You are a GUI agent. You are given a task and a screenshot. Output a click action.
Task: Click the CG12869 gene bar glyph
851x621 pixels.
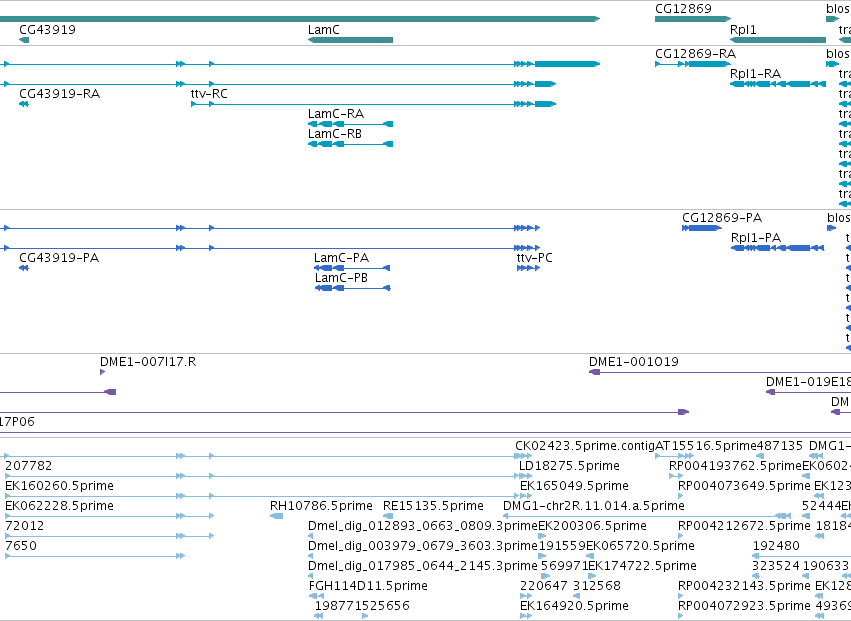tap(693, 19)
